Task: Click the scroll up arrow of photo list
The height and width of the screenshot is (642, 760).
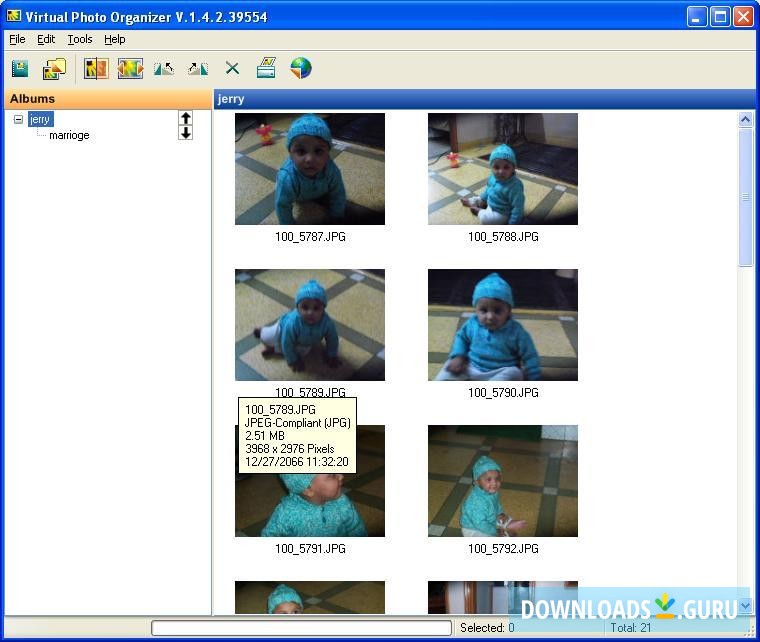Action: [745, 119]
